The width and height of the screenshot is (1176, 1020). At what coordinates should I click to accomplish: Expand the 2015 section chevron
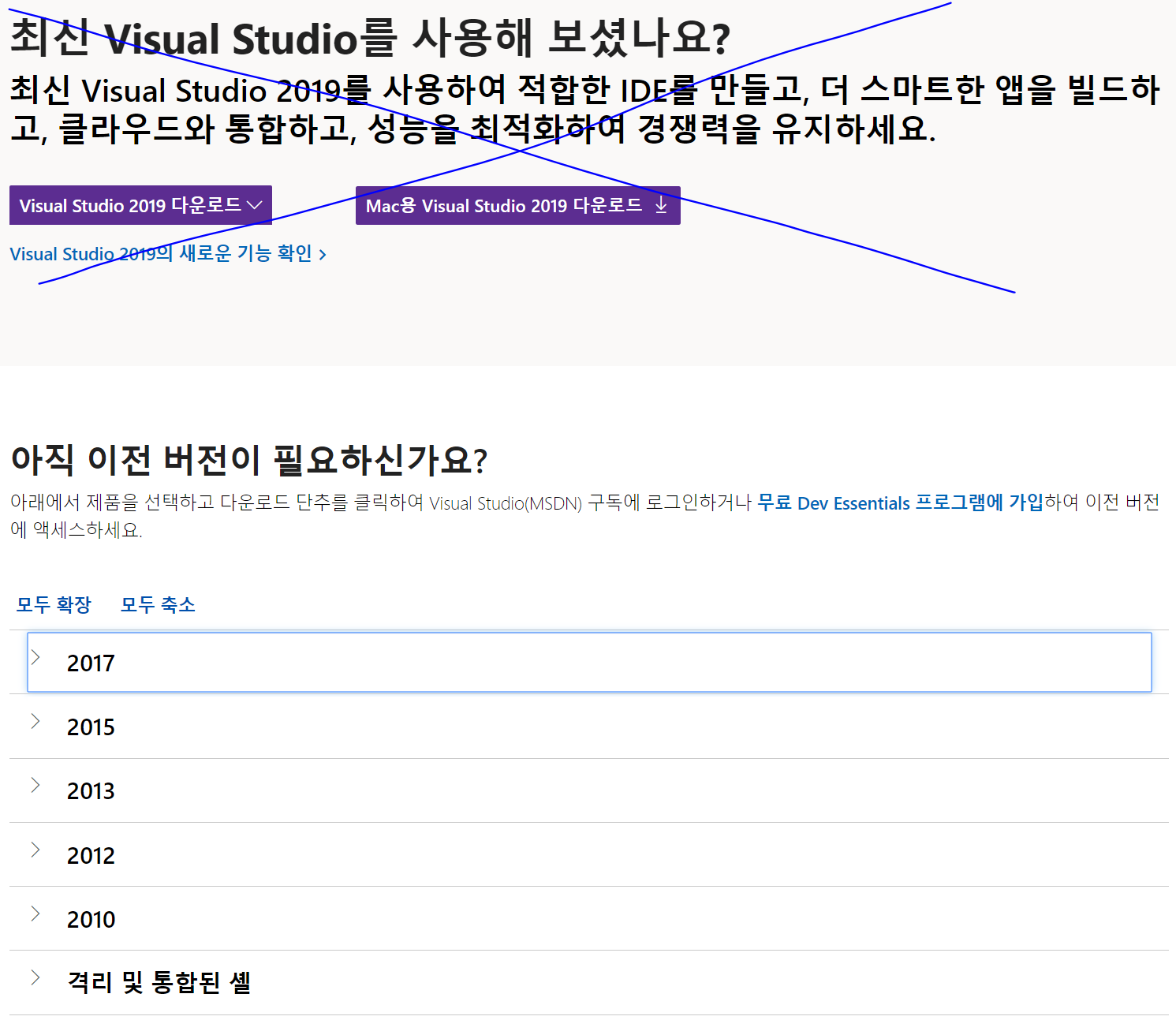click(x=35, y=721)
